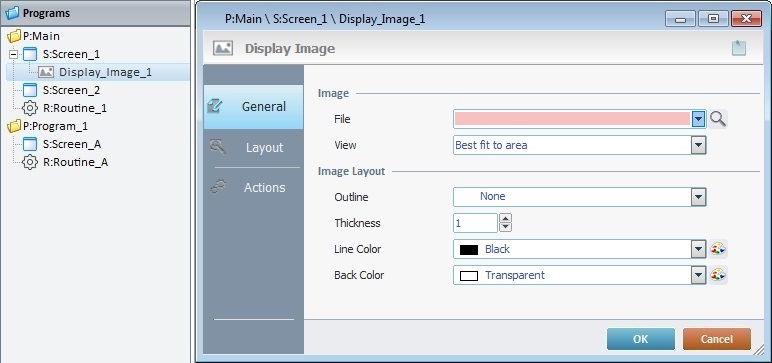Open the Back Color palette picker icon
Viewport: 772px width, 363px height.
(718, 275)
